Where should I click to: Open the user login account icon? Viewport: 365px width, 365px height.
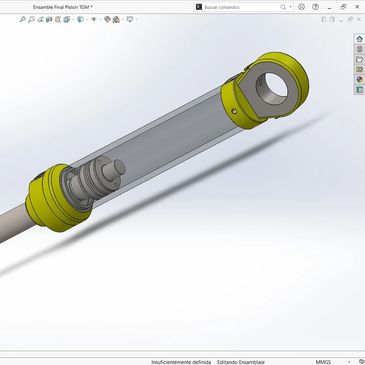(x=301, y=7)
